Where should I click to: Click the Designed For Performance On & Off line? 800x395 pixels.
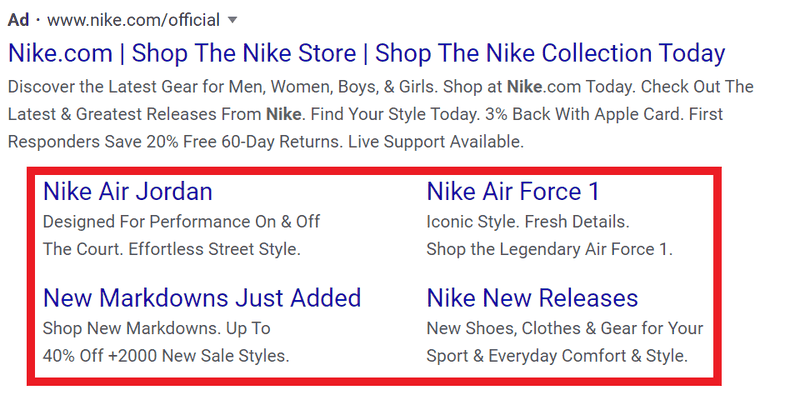click(182, 221)
